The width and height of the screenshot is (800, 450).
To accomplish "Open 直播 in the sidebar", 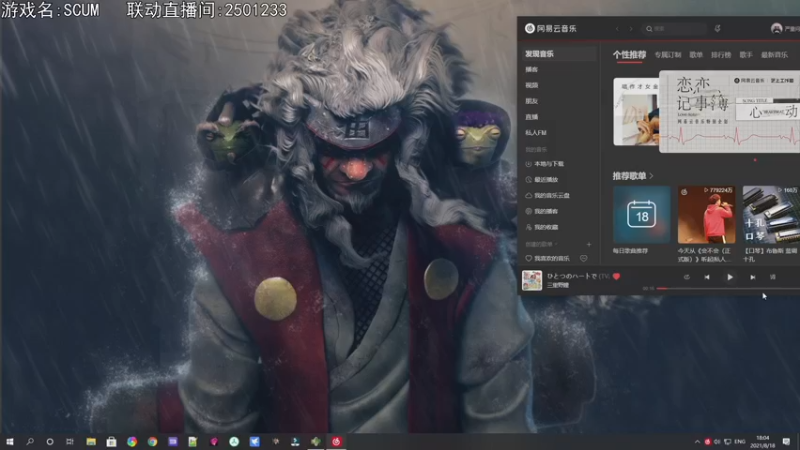I will pos(532,117).
